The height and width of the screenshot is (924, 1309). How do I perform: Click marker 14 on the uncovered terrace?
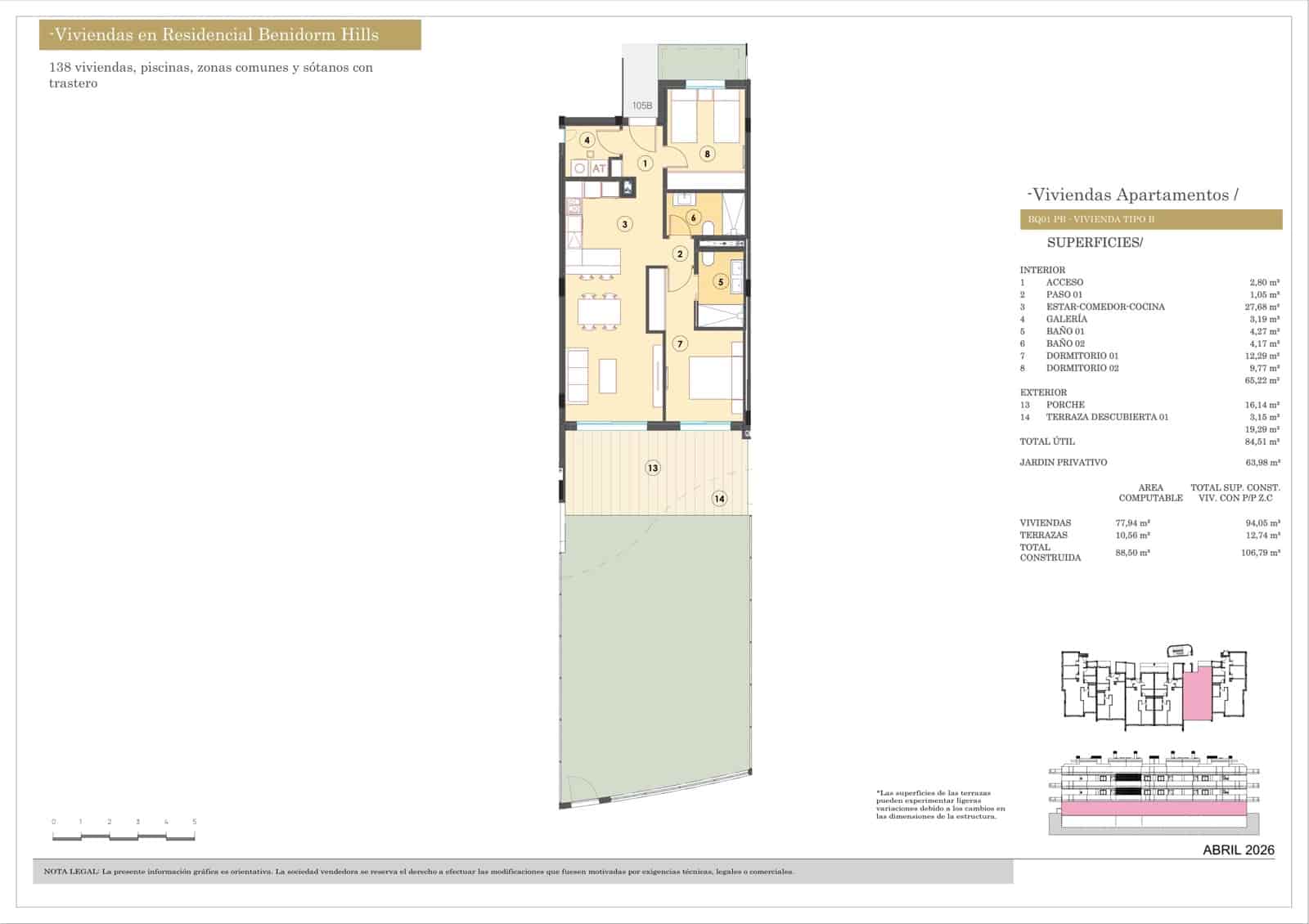(x=719, y=499)
